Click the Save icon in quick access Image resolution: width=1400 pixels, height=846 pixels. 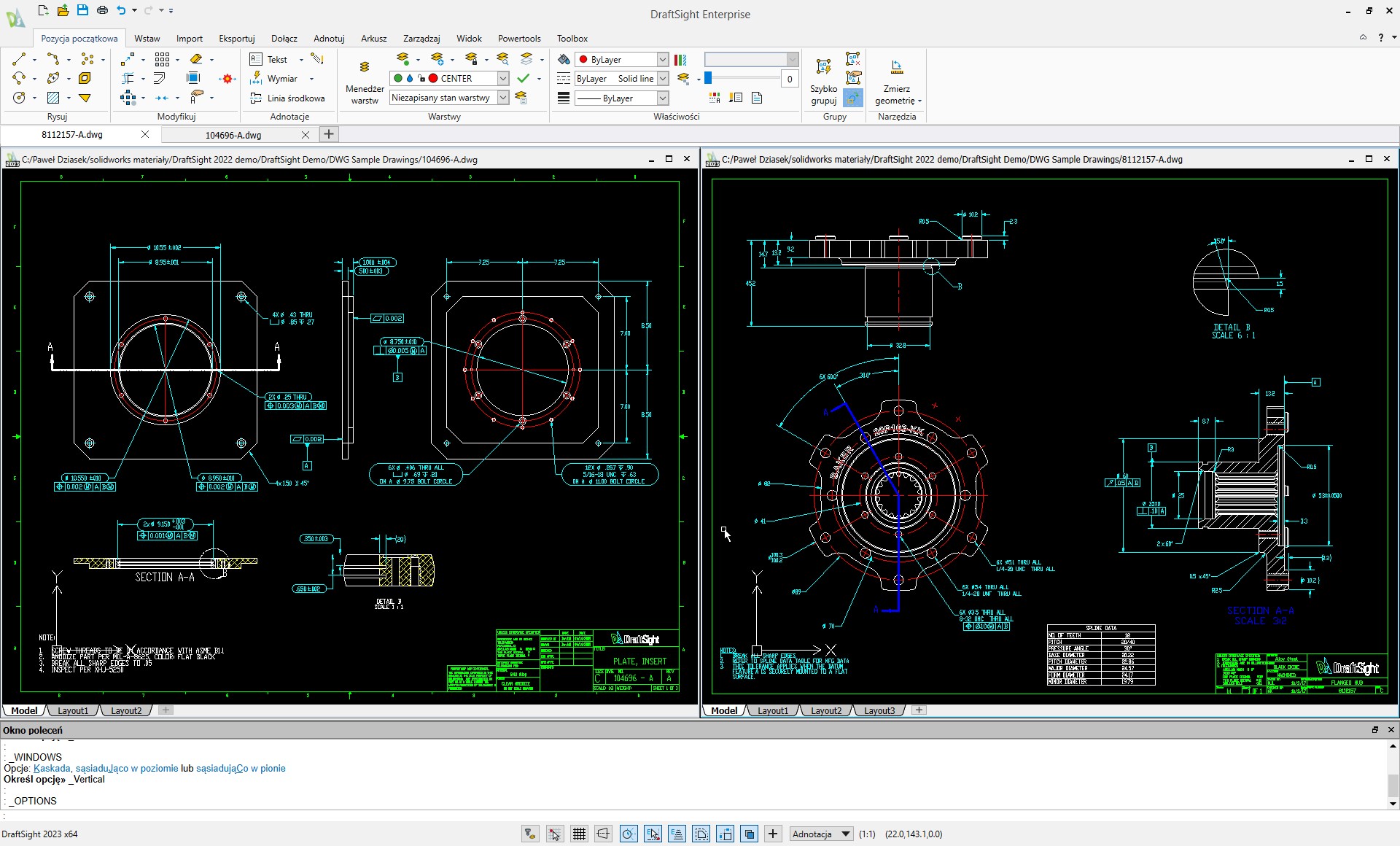(82, 10)
